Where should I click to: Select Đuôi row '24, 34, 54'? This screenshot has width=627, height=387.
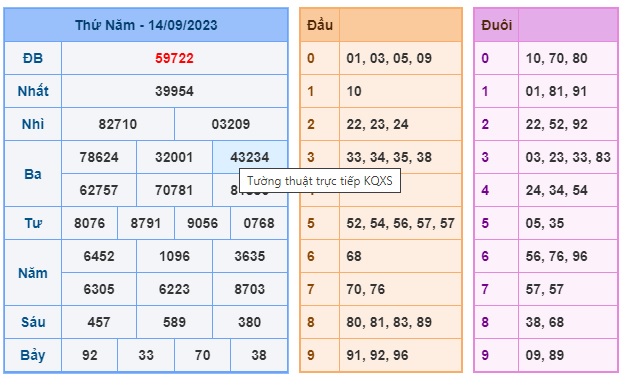(x=556, y=190)
